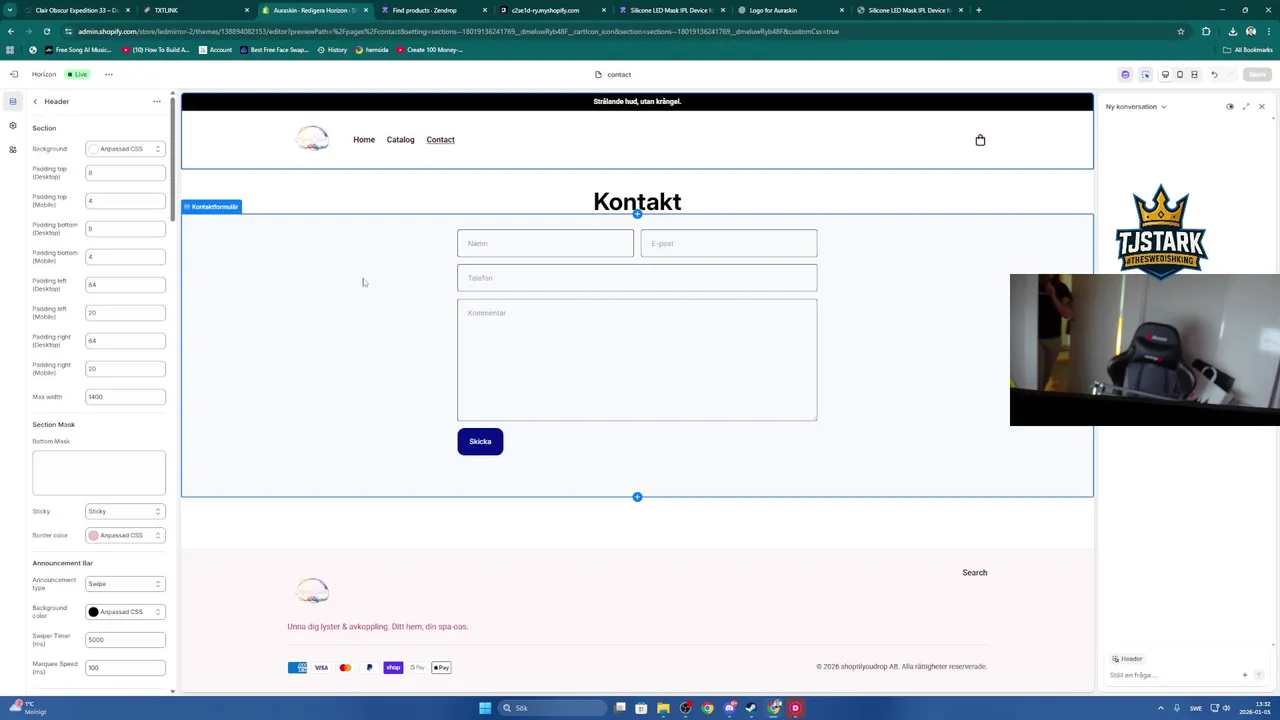Open Steam from the taskbar
The image size is (1280, 720).
tap(752, 708)
